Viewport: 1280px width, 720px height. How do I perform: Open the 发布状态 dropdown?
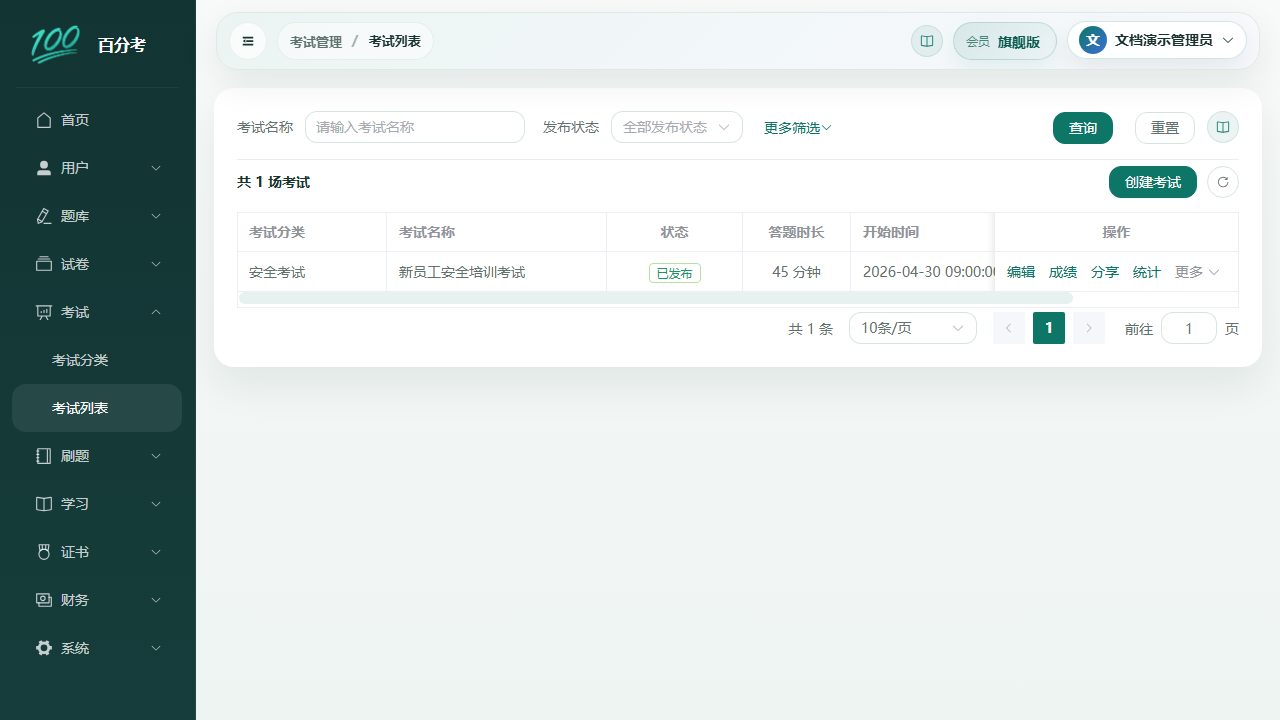point(677,127)
